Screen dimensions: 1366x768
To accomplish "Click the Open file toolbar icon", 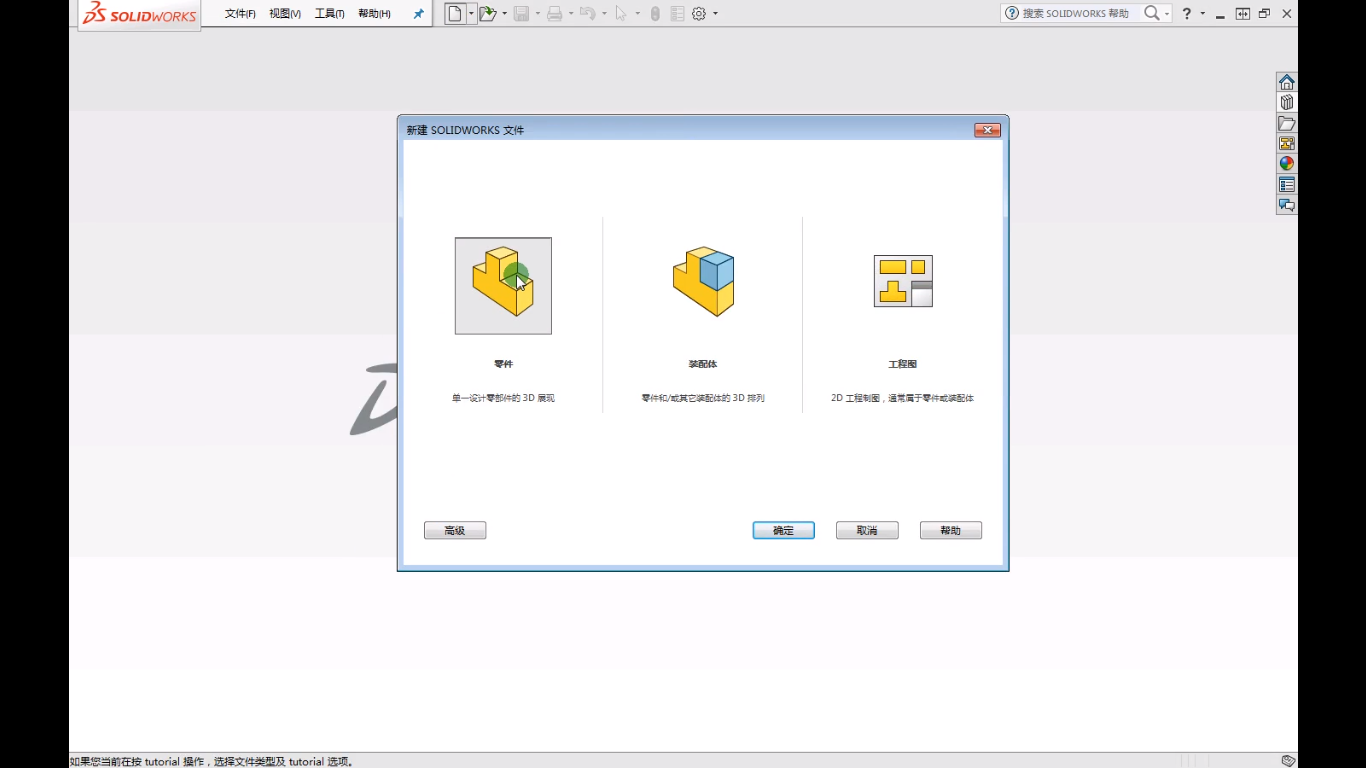I will 488,14.
